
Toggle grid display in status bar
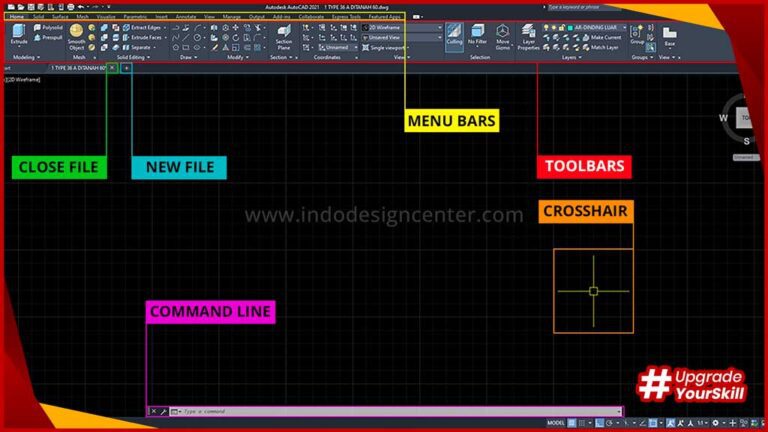[x=572, y=423]
